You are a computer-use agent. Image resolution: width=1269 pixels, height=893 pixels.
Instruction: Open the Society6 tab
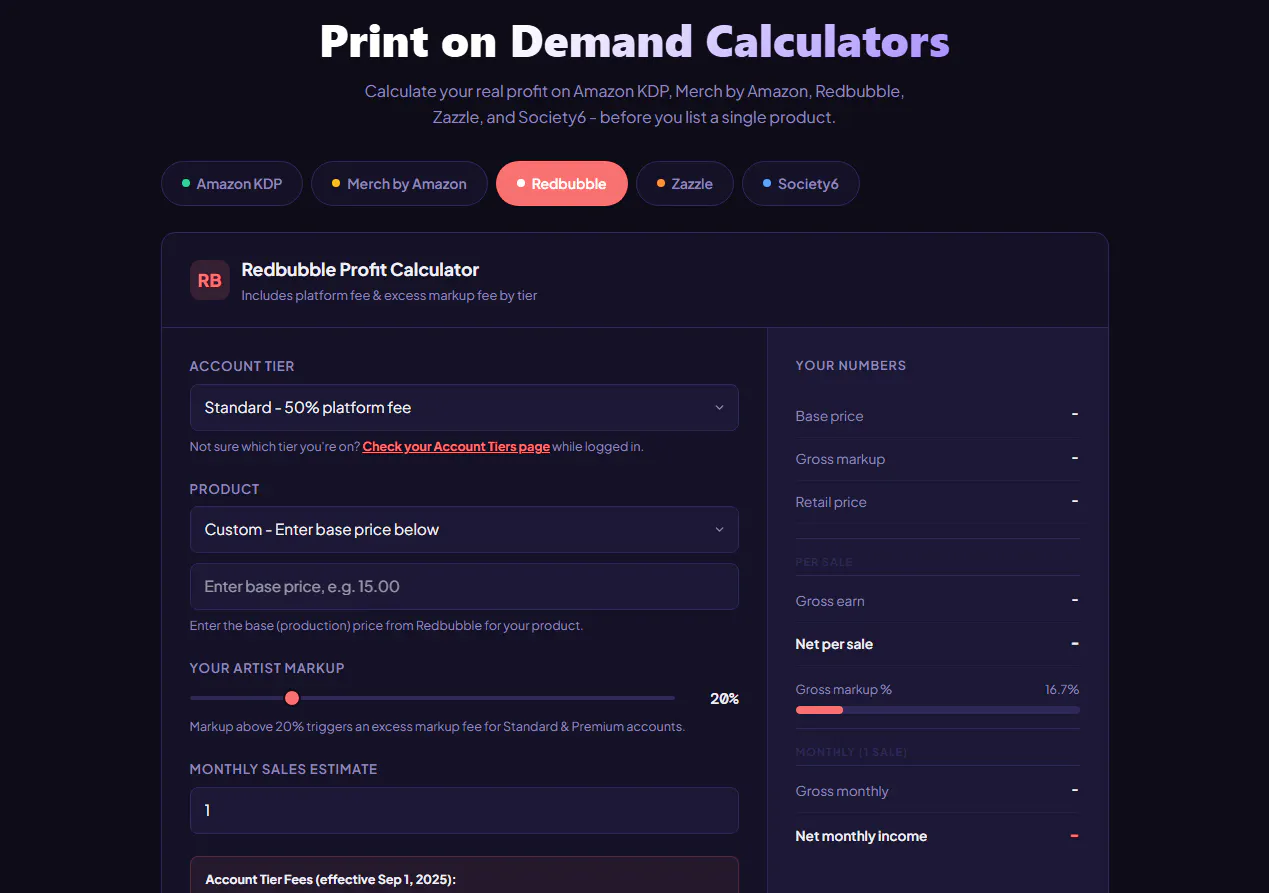(801, 184)
